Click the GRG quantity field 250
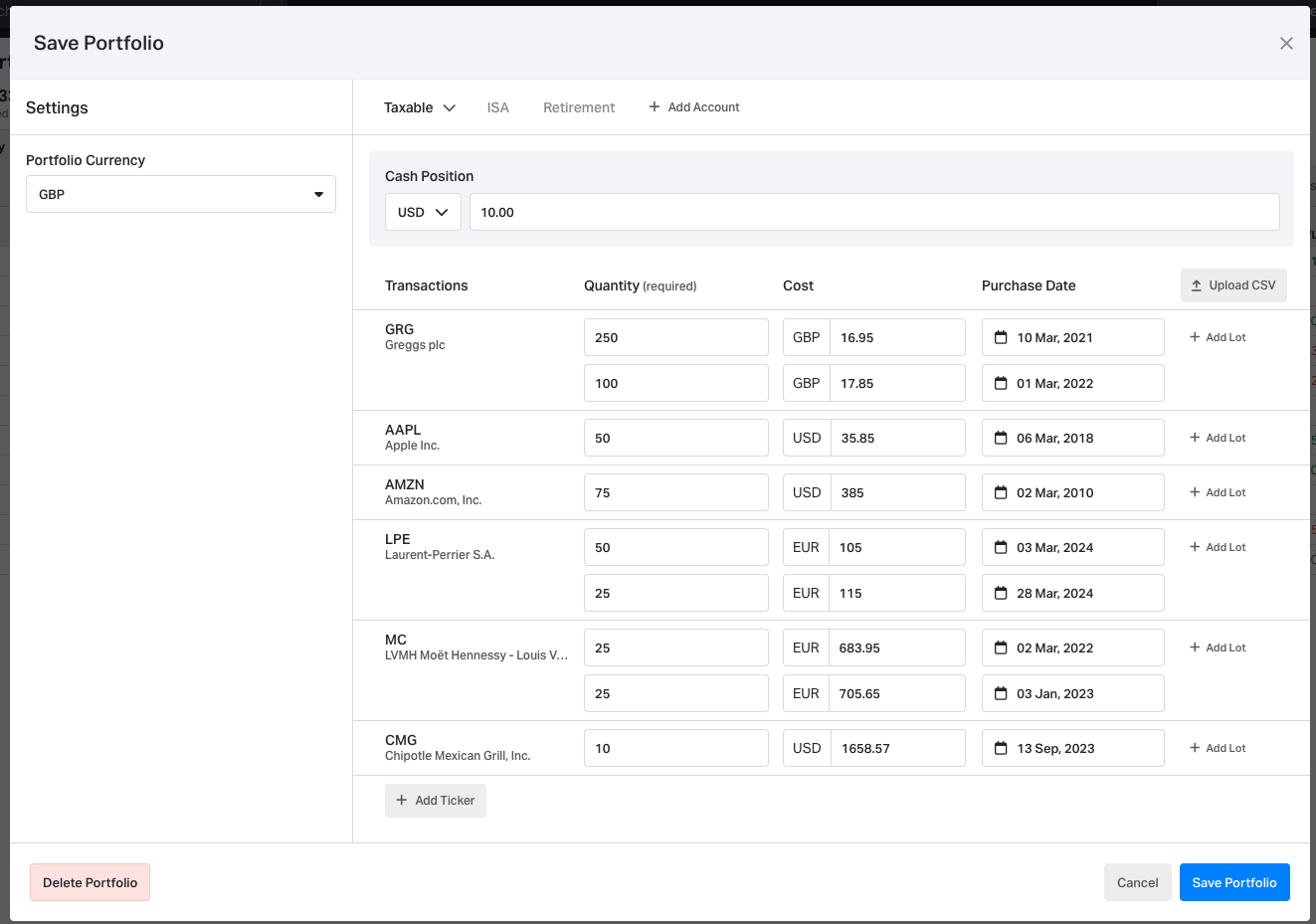 pyautogui.click(x=676, y=337)
